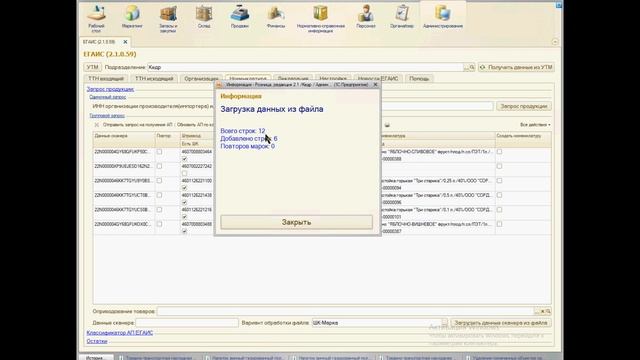640x360 pixels.
Task: Select barcode cell 4601126221216
Action: coord(197,209)
